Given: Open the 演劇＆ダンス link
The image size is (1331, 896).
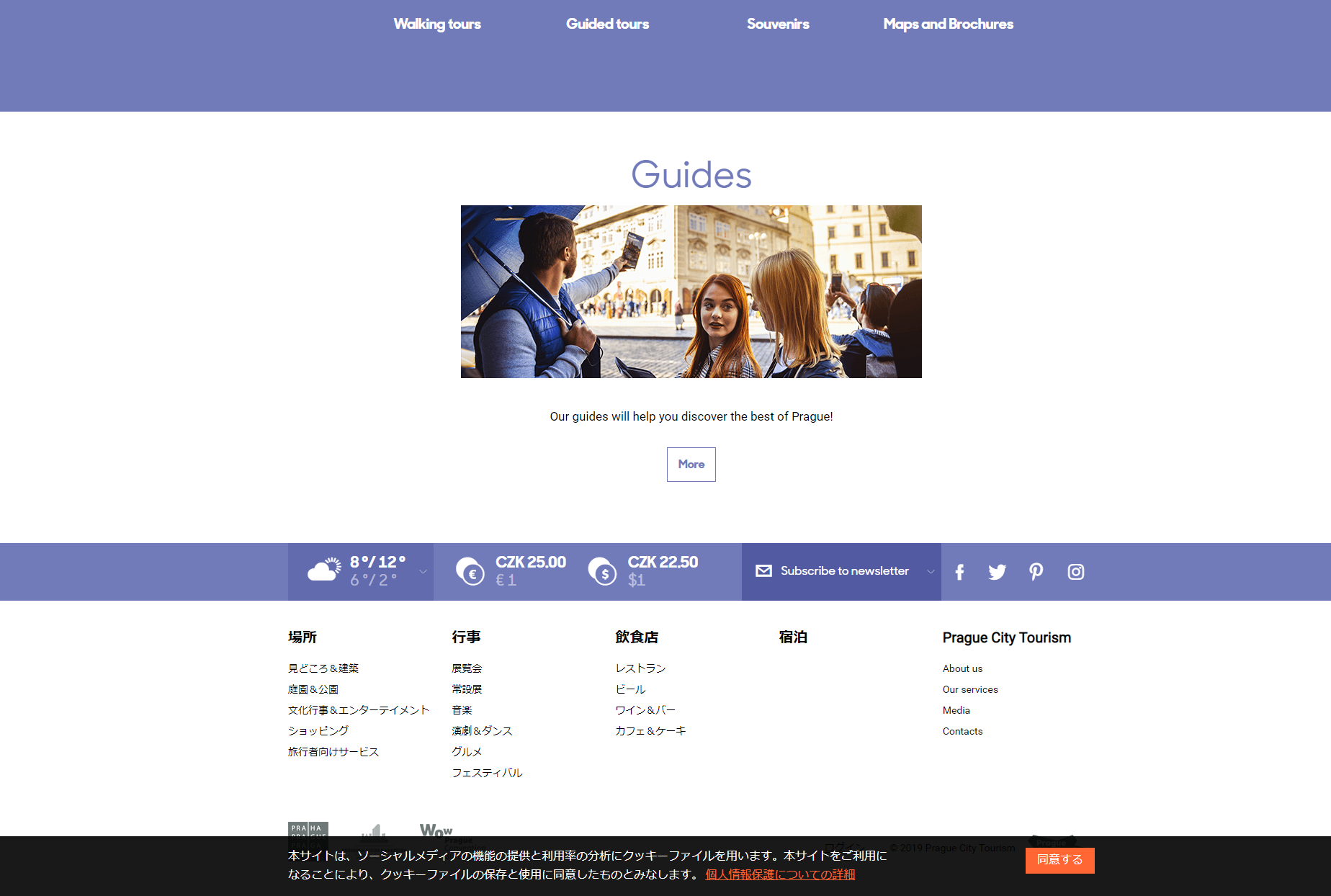Looking at the screenshot, I should point(482,730).
